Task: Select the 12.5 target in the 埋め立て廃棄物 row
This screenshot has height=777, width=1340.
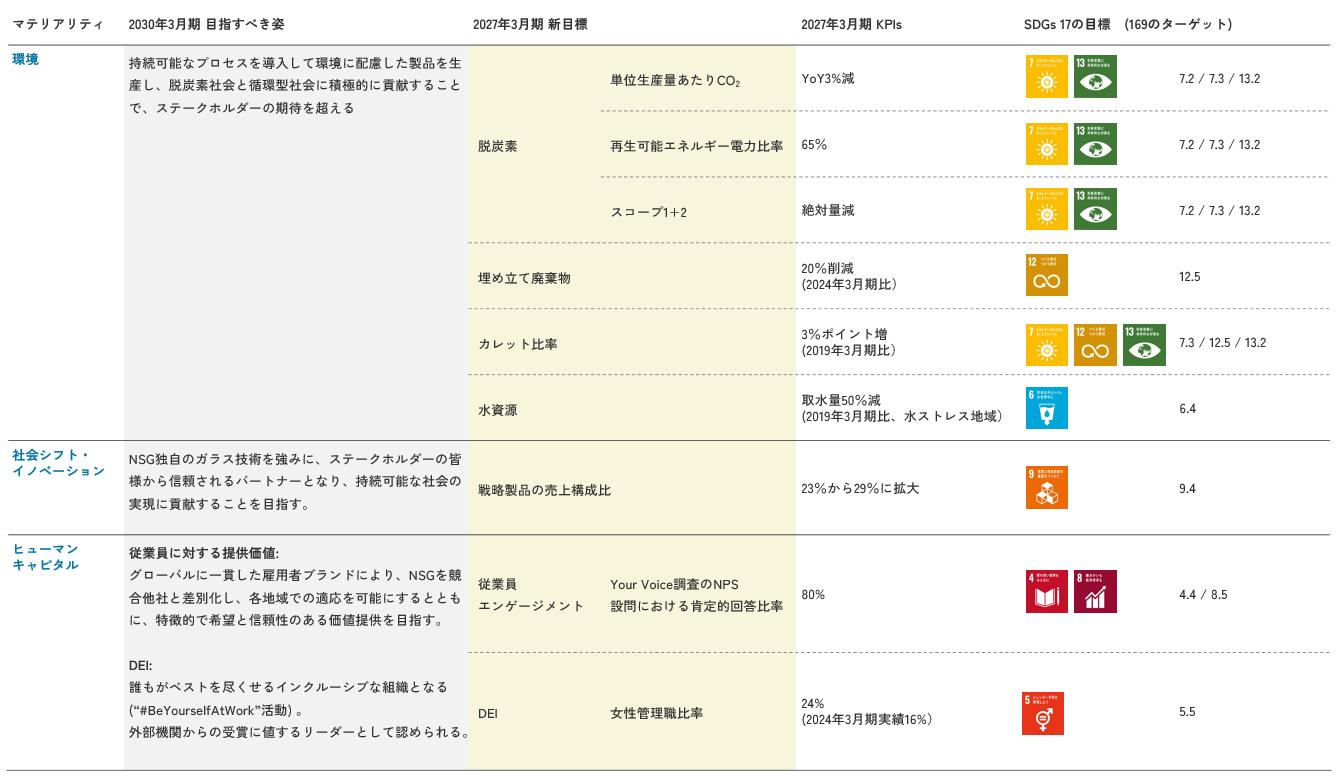Action: click(1190, 276)
